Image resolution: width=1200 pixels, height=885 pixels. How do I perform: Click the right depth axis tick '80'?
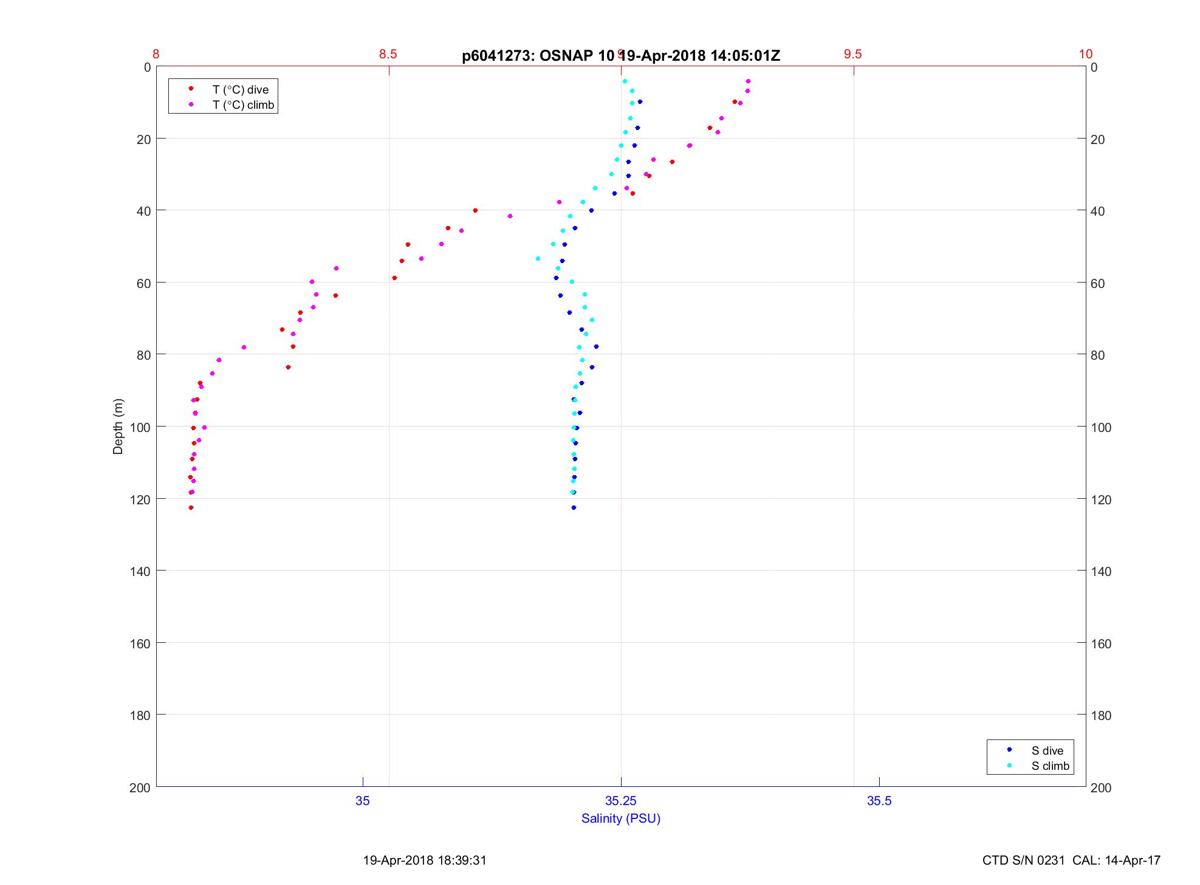(x=1097, y=355)
